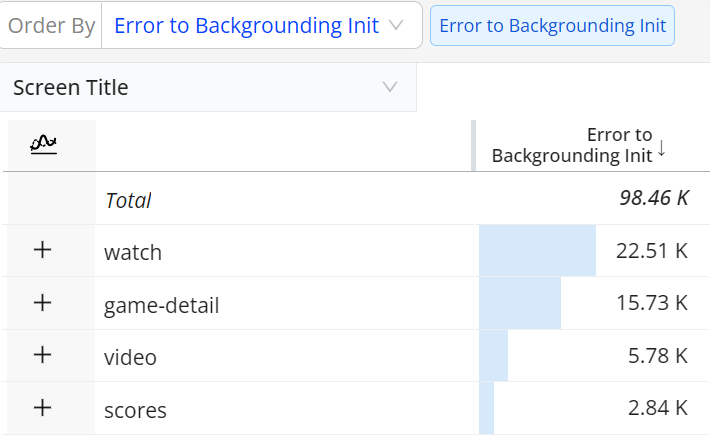Expand the watch row with plus icon
This screenshot has height=435, width=710.
coord(42,251)
